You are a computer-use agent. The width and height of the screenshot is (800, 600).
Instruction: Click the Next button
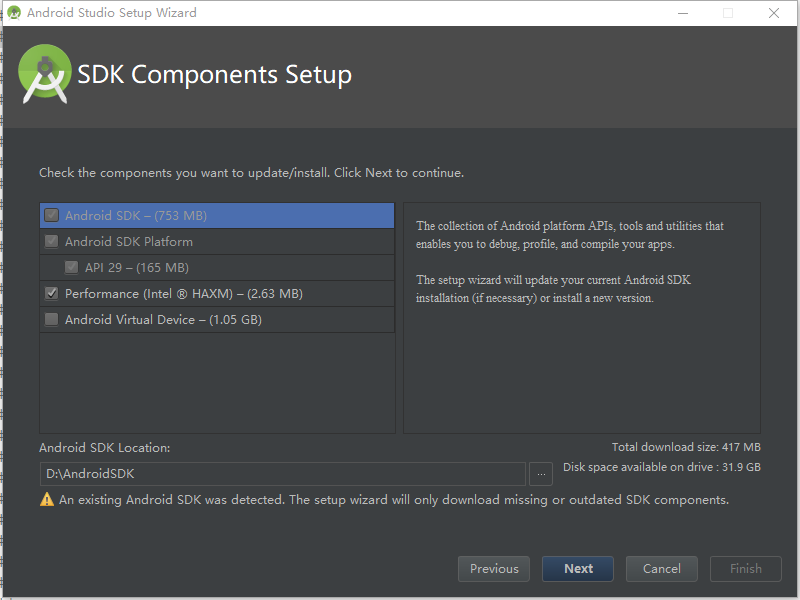pyautogui.click(x=577, y=568)
